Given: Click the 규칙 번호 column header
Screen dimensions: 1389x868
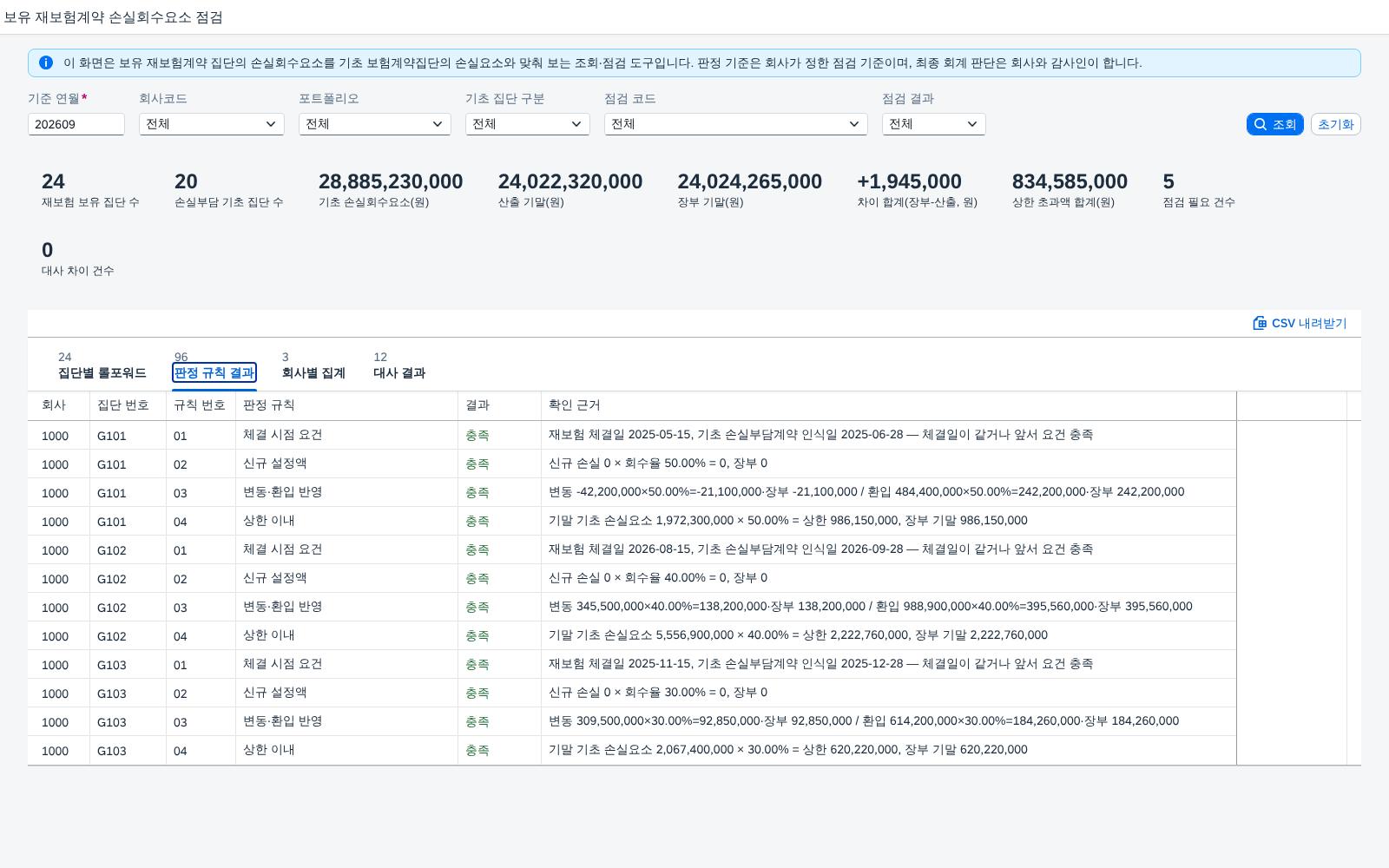Looking at the screenshot, I should pyautogui.click(x=201, y=405).
